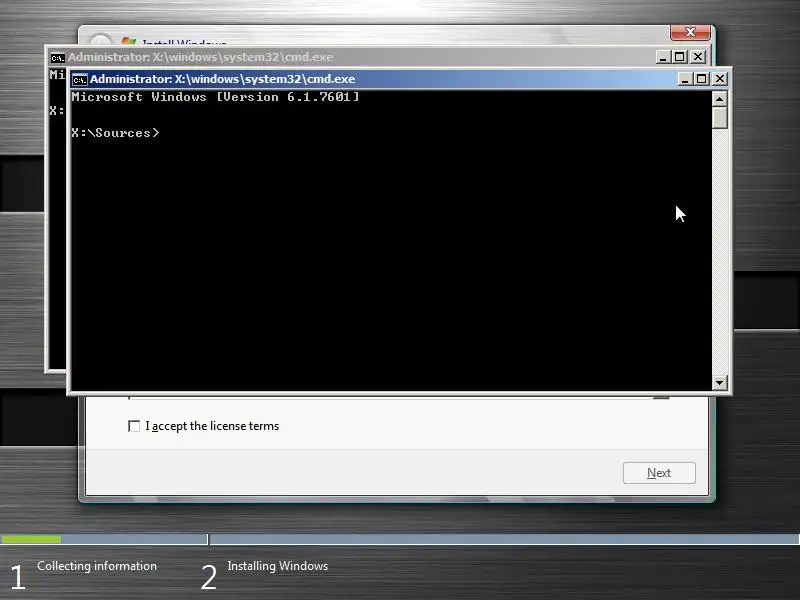Click the scroll up arrow in front console
The image size is (800, 600).
pos(719,99)
